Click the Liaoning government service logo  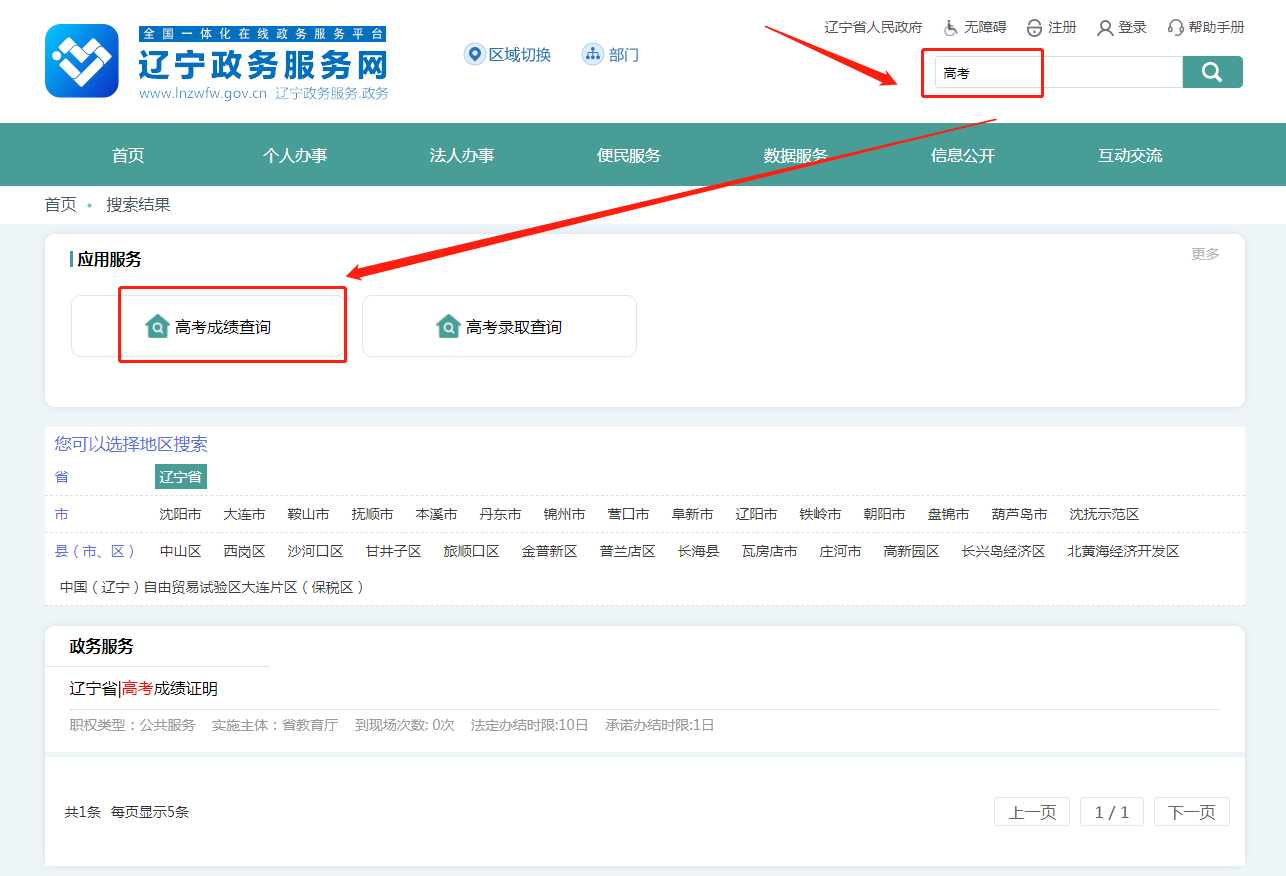coord(82,61)
